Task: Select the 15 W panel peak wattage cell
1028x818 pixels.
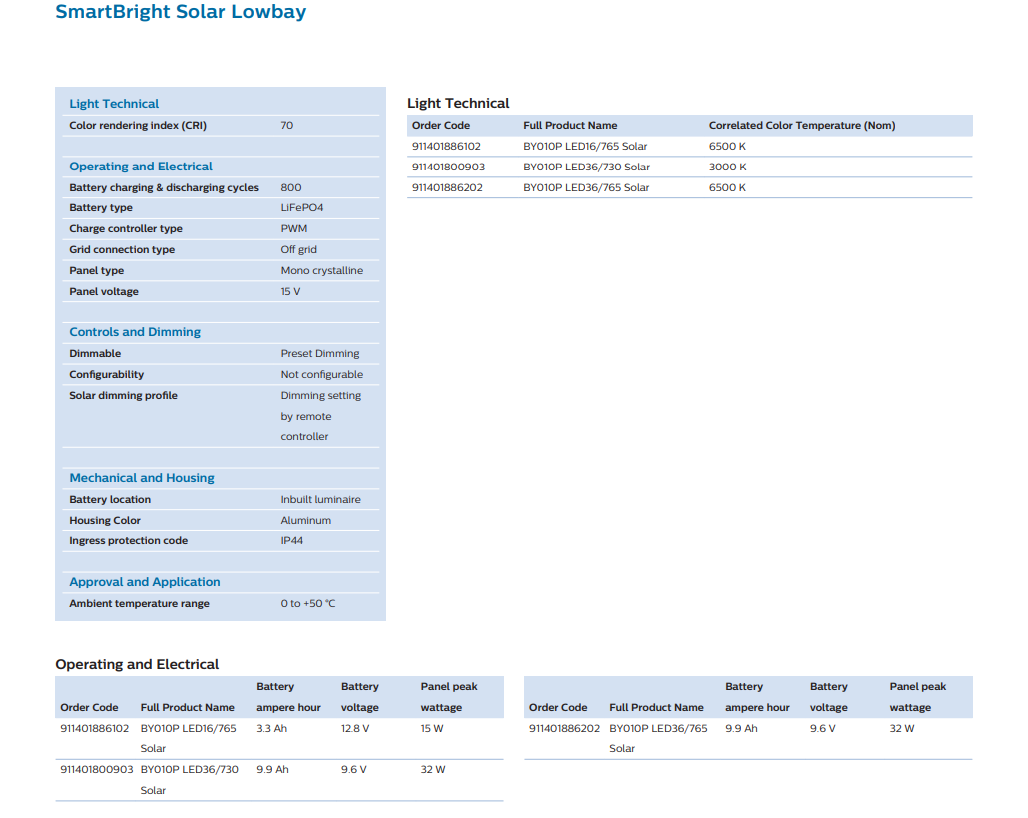Action: [432, 729]
